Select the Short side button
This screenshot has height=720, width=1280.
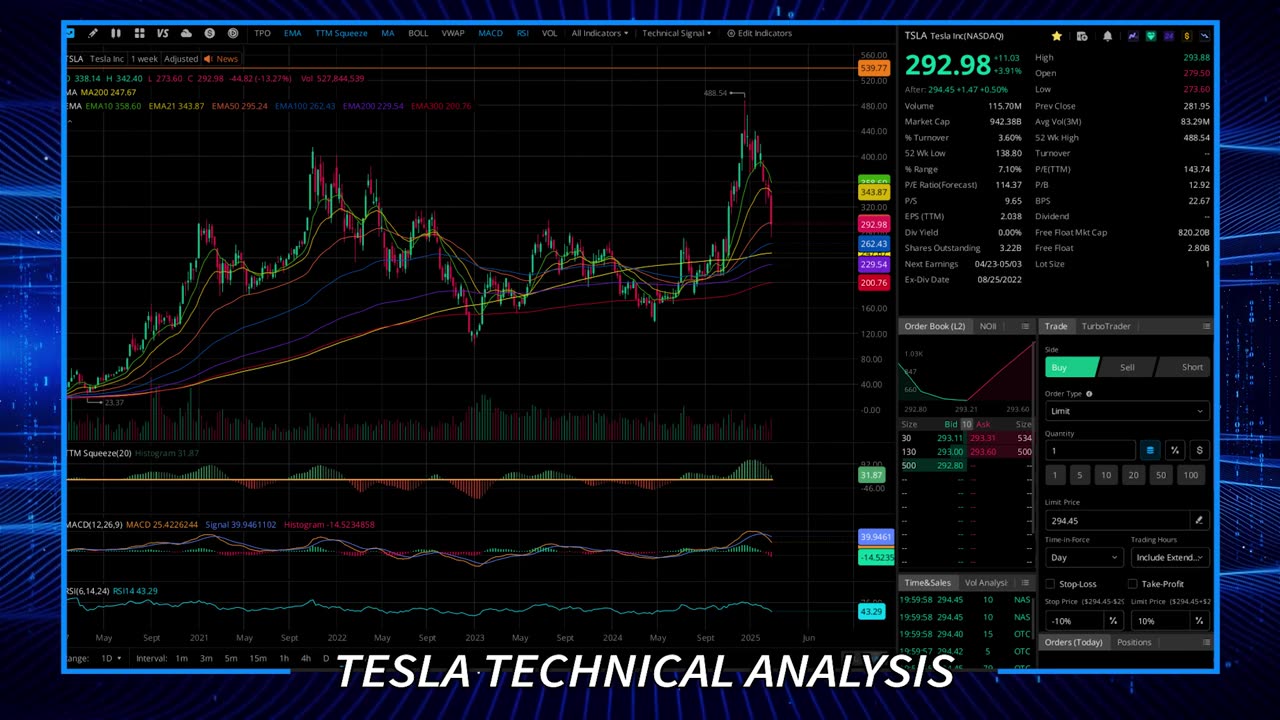point(1183,367)
